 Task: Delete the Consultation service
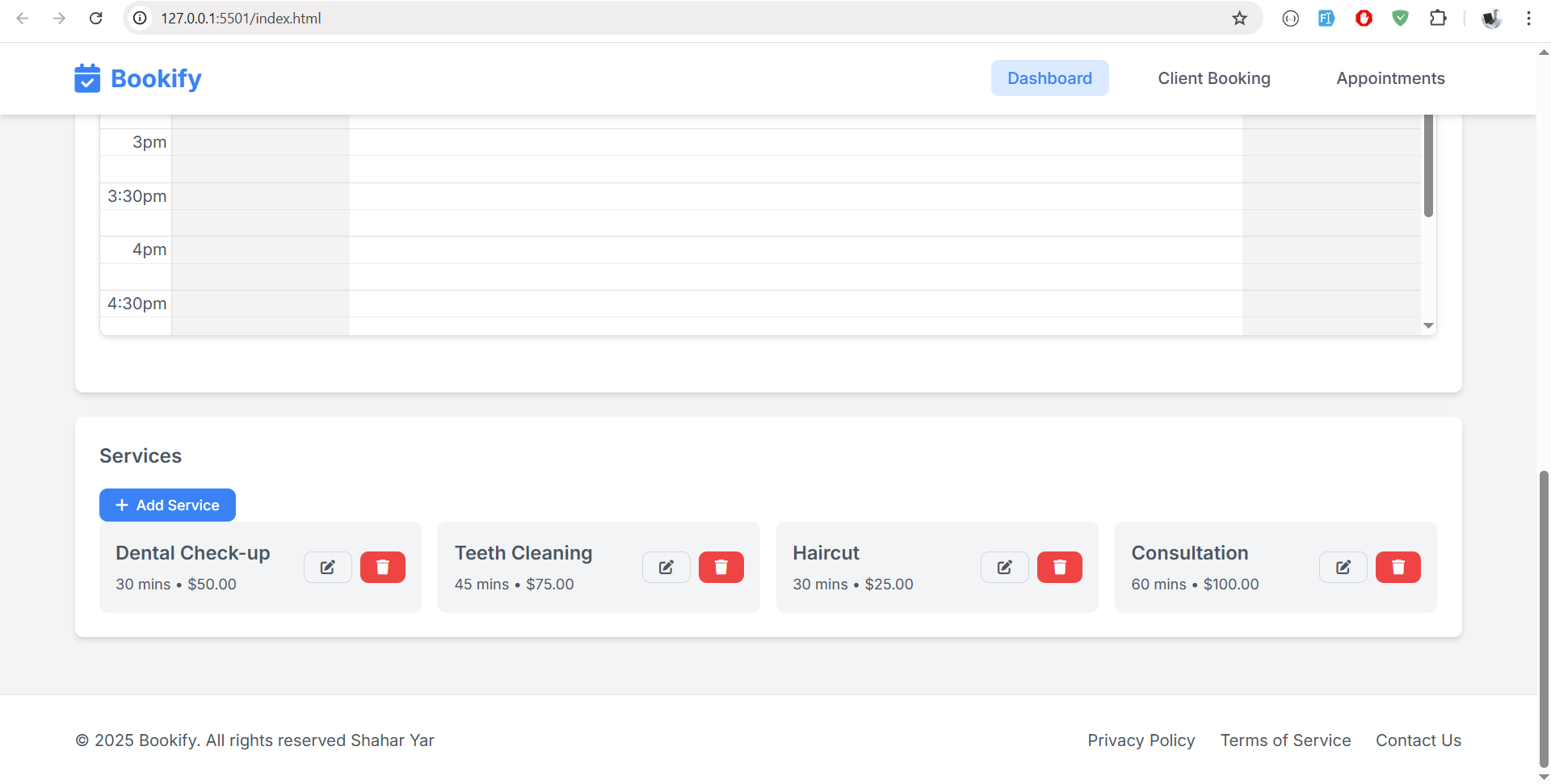1398,568
